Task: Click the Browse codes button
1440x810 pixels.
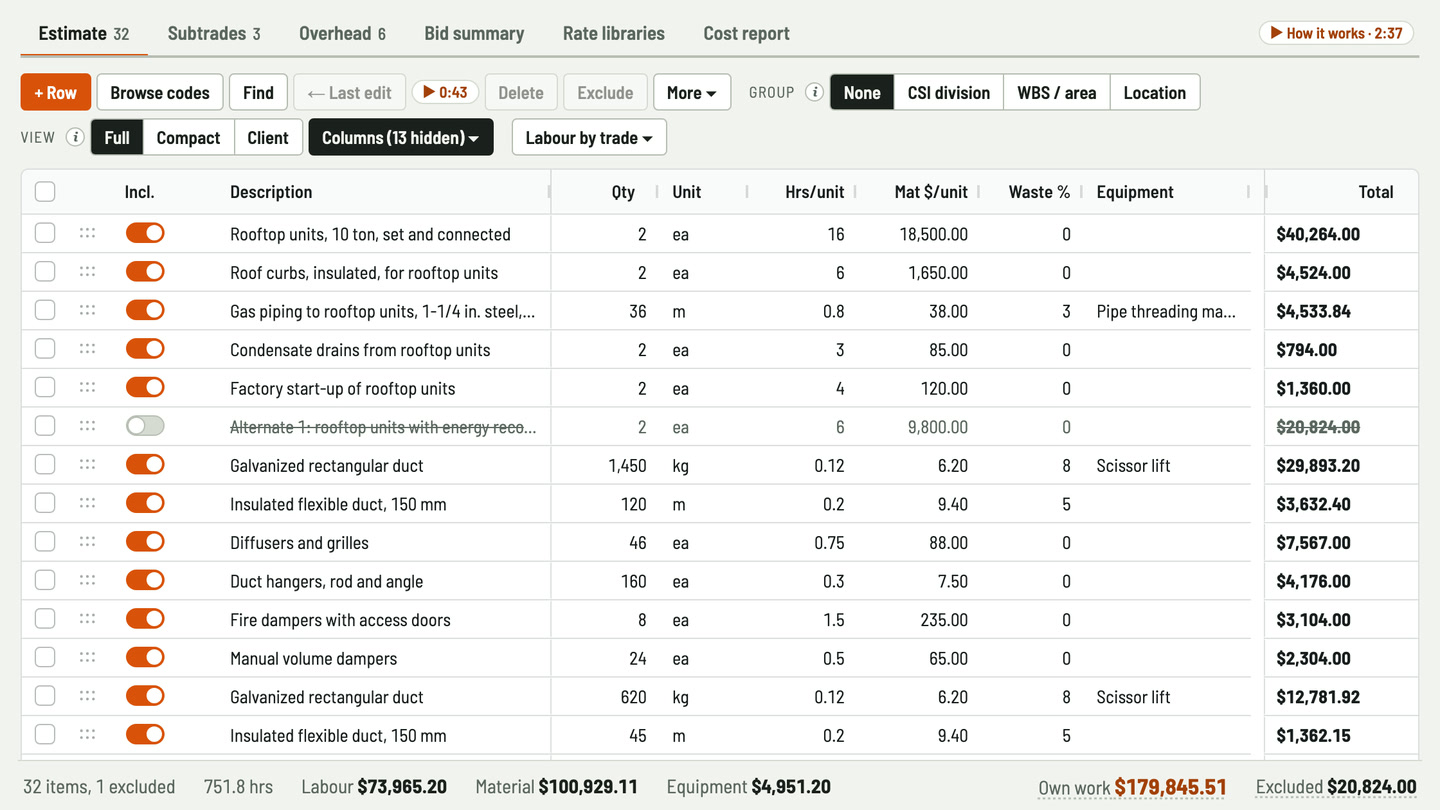Action: [160, 92]
